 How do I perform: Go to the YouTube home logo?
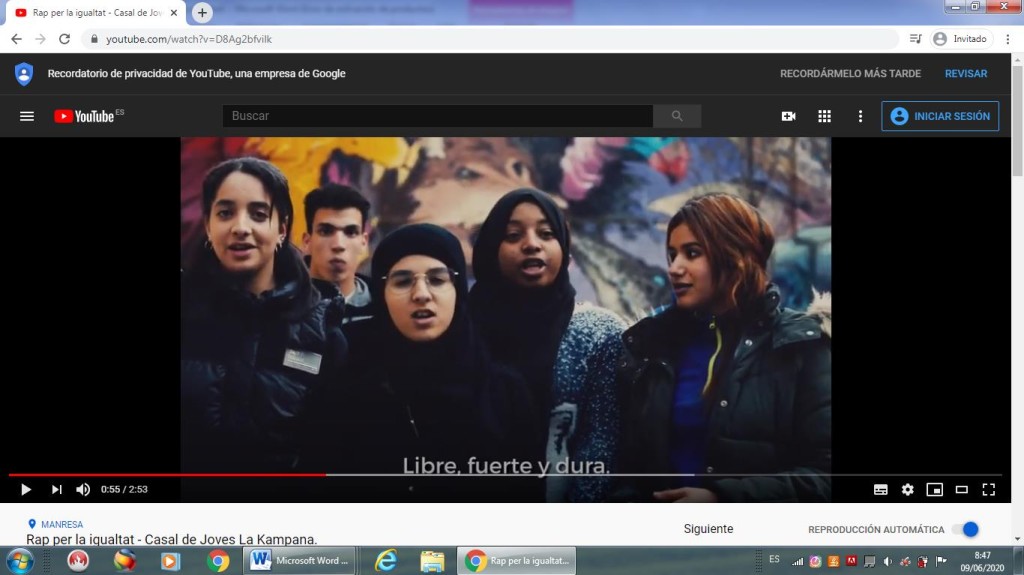coord(88,116)
